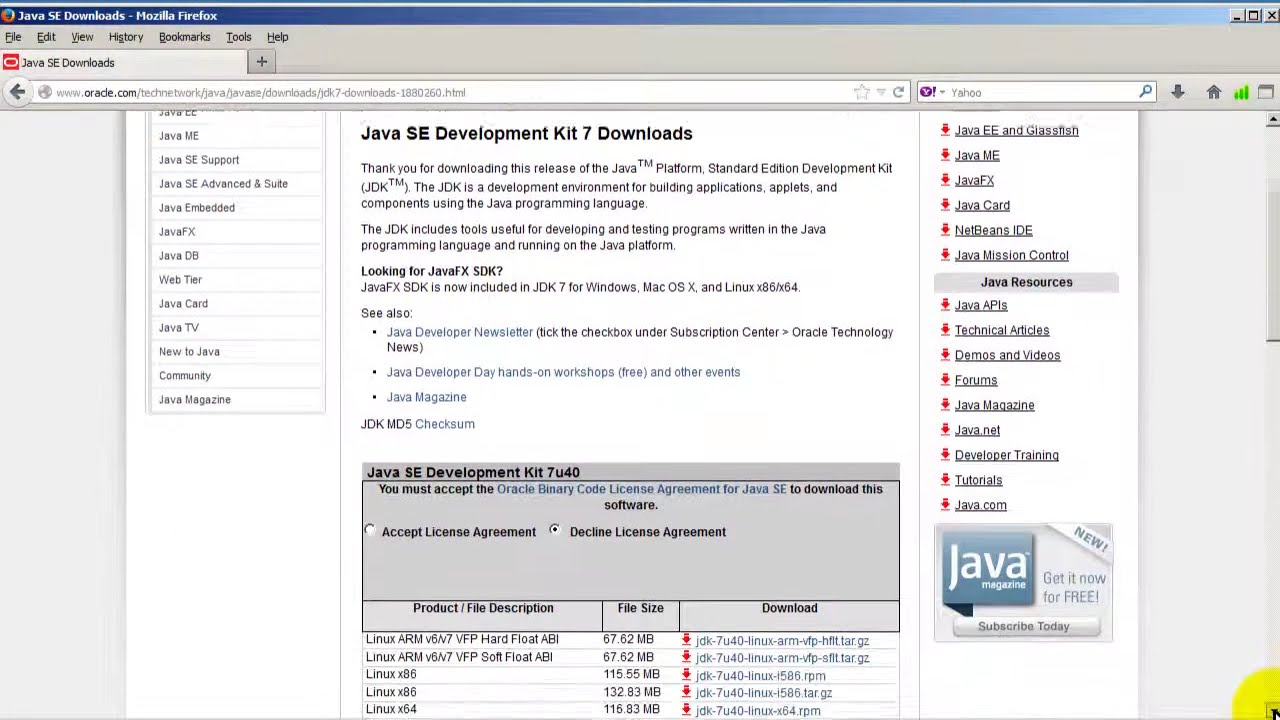Screen dimensions: 1280x720
Task: Open Java SE Advanced & Suite sidebar link
Action: (x=223, y=184)
